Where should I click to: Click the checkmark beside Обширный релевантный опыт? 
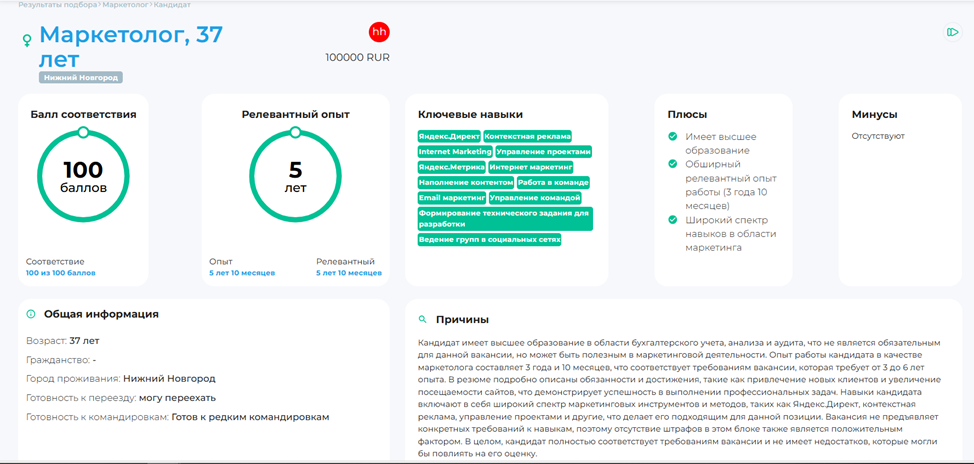pos(673,164)
